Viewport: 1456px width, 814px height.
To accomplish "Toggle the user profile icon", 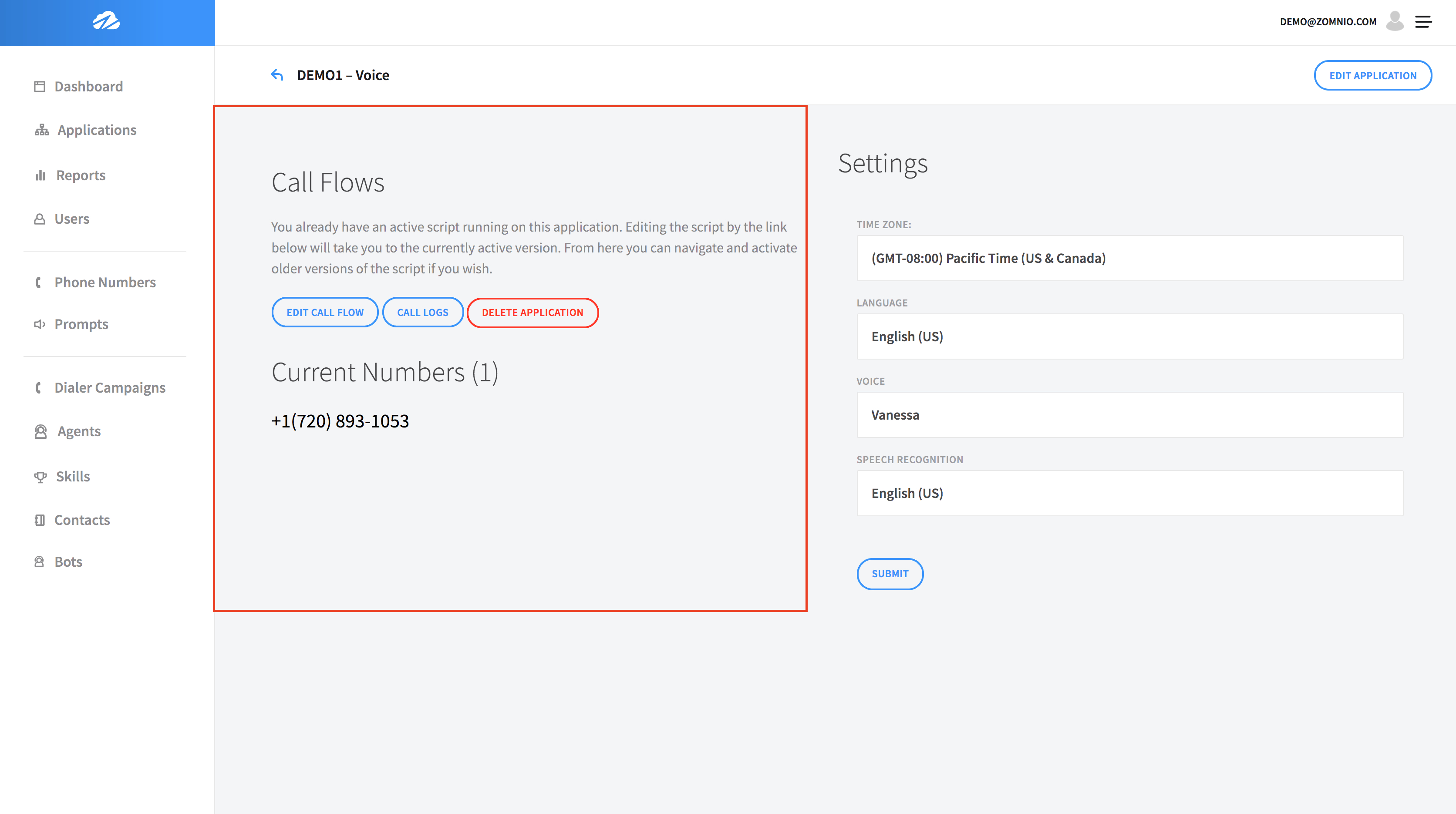I will coord(1395,21).
